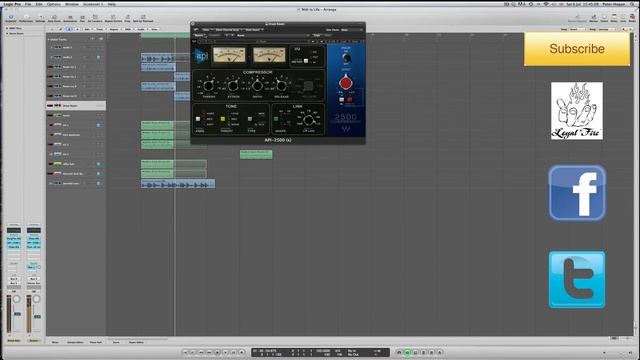The width and height of the screenshot is (640, 360).
Task: Toggle the Type button in Tone section
Action: click(250, 119)
